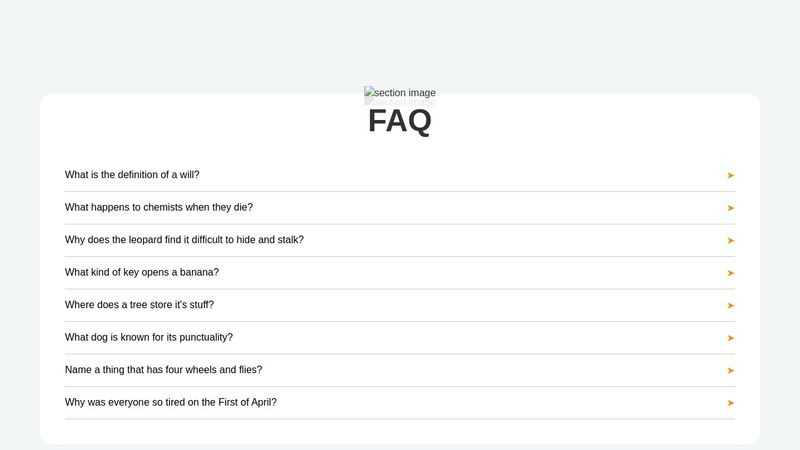This screenshot has width=800, height=450.
Task: Click the faded duplicate section image placeholder
Action: click(399, 102)
